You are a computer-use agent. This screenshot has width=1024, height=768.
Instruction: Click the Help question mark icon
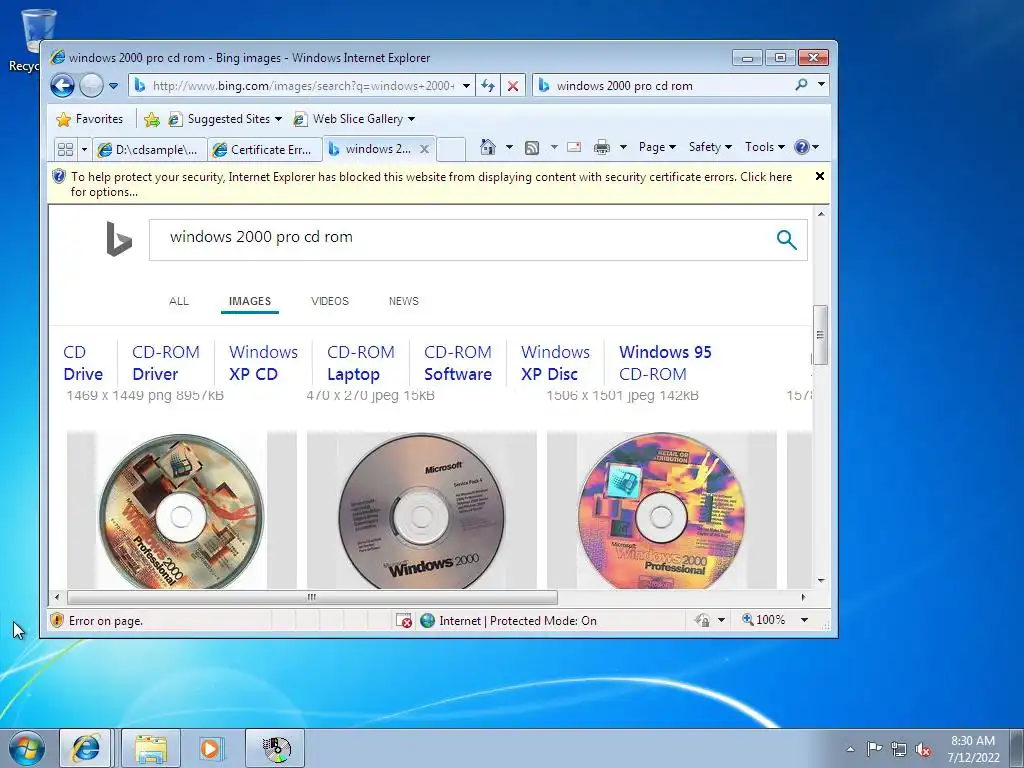[x=802, y=147]
